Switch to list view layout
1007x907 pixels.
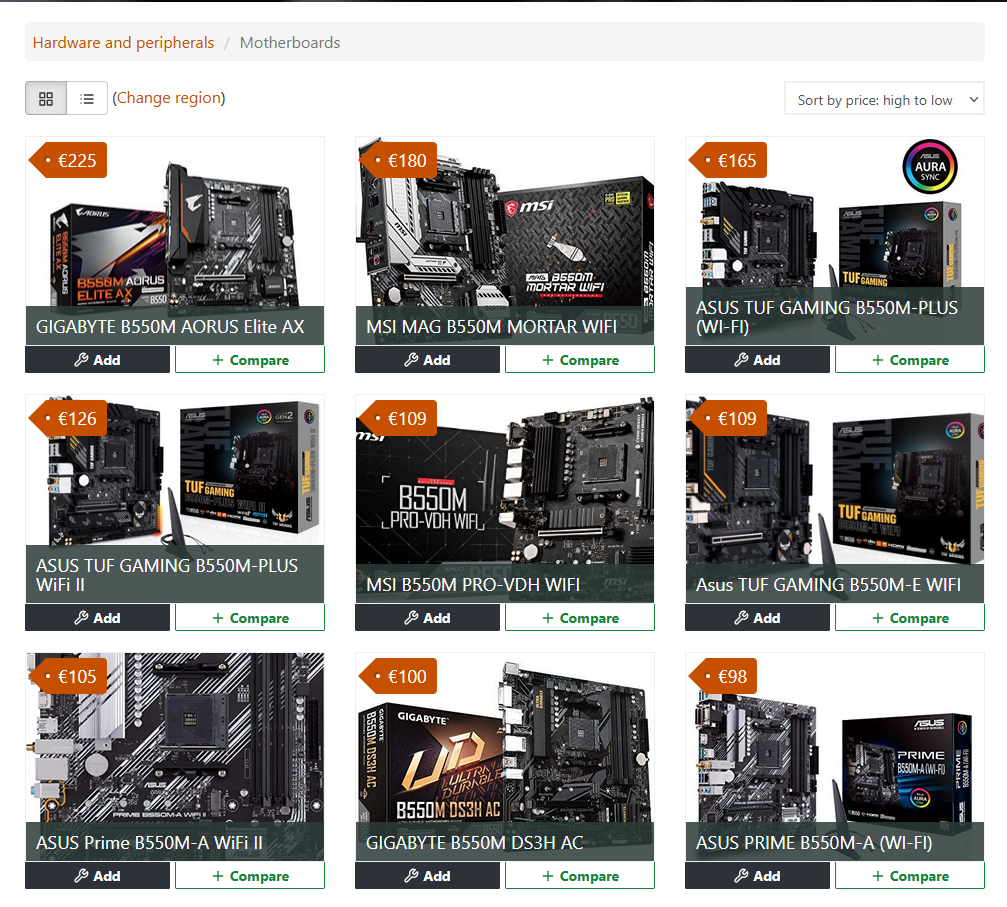[87, 98]
